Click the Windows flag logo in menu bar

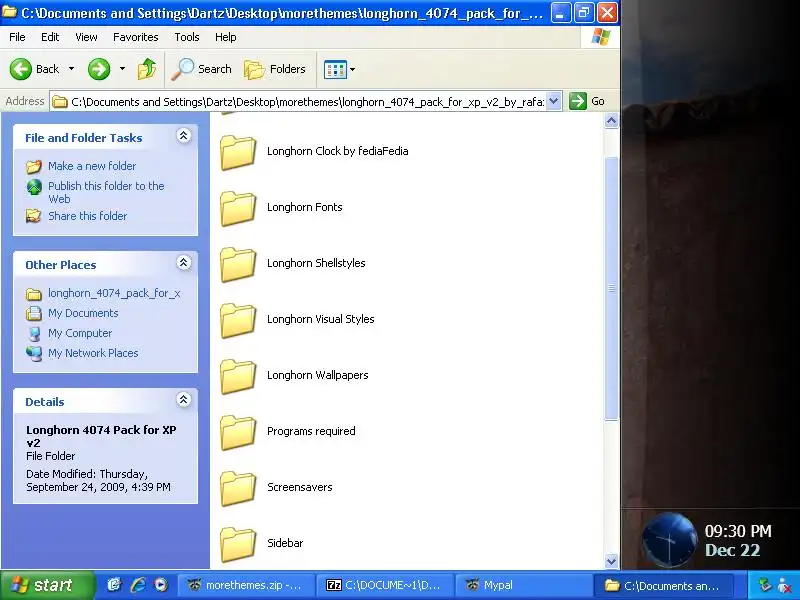601,37
